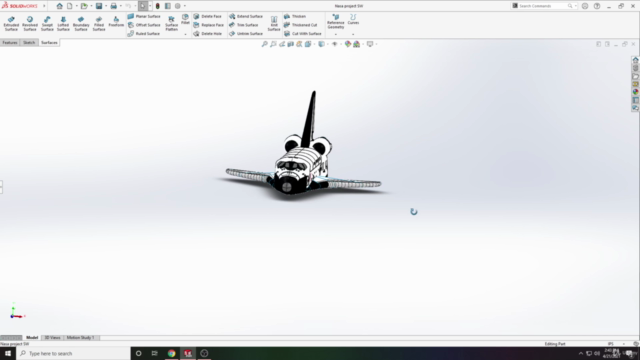Toggle the Select cursor tool

tap(143, 6)
